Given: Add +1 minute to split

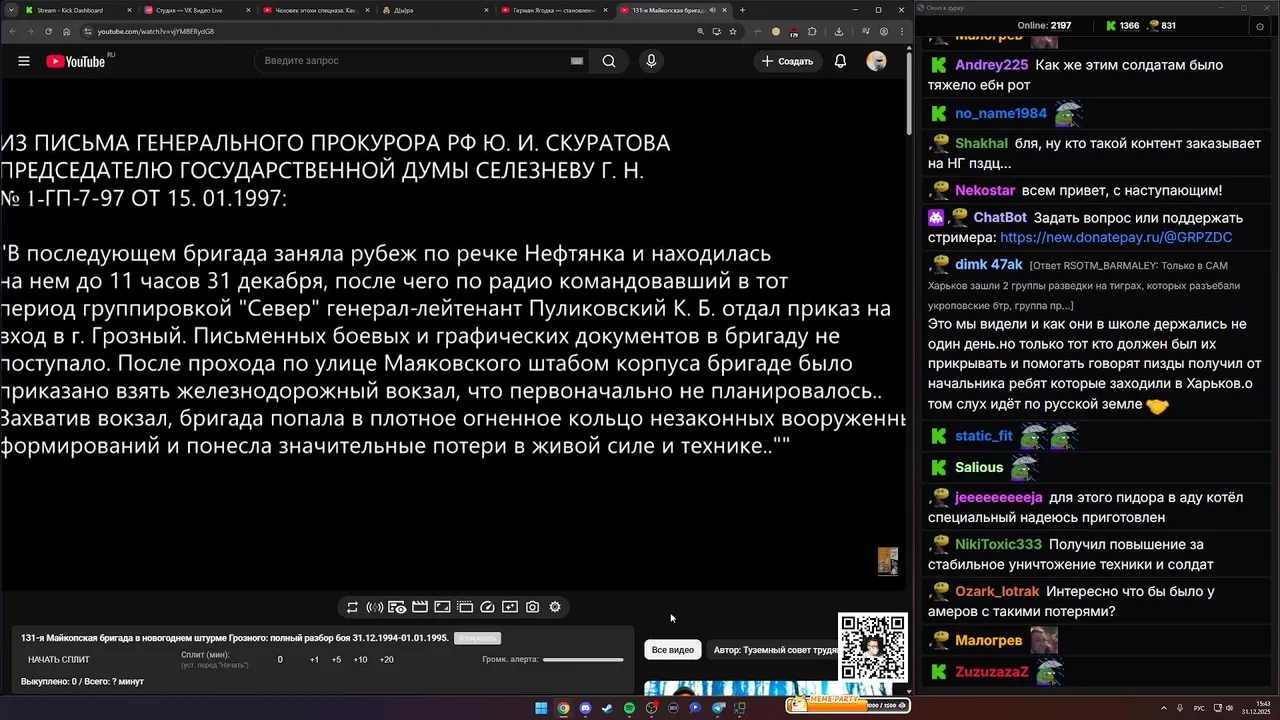Looking at the screenshot, I should pyautogui.click(x=314, y=660).
